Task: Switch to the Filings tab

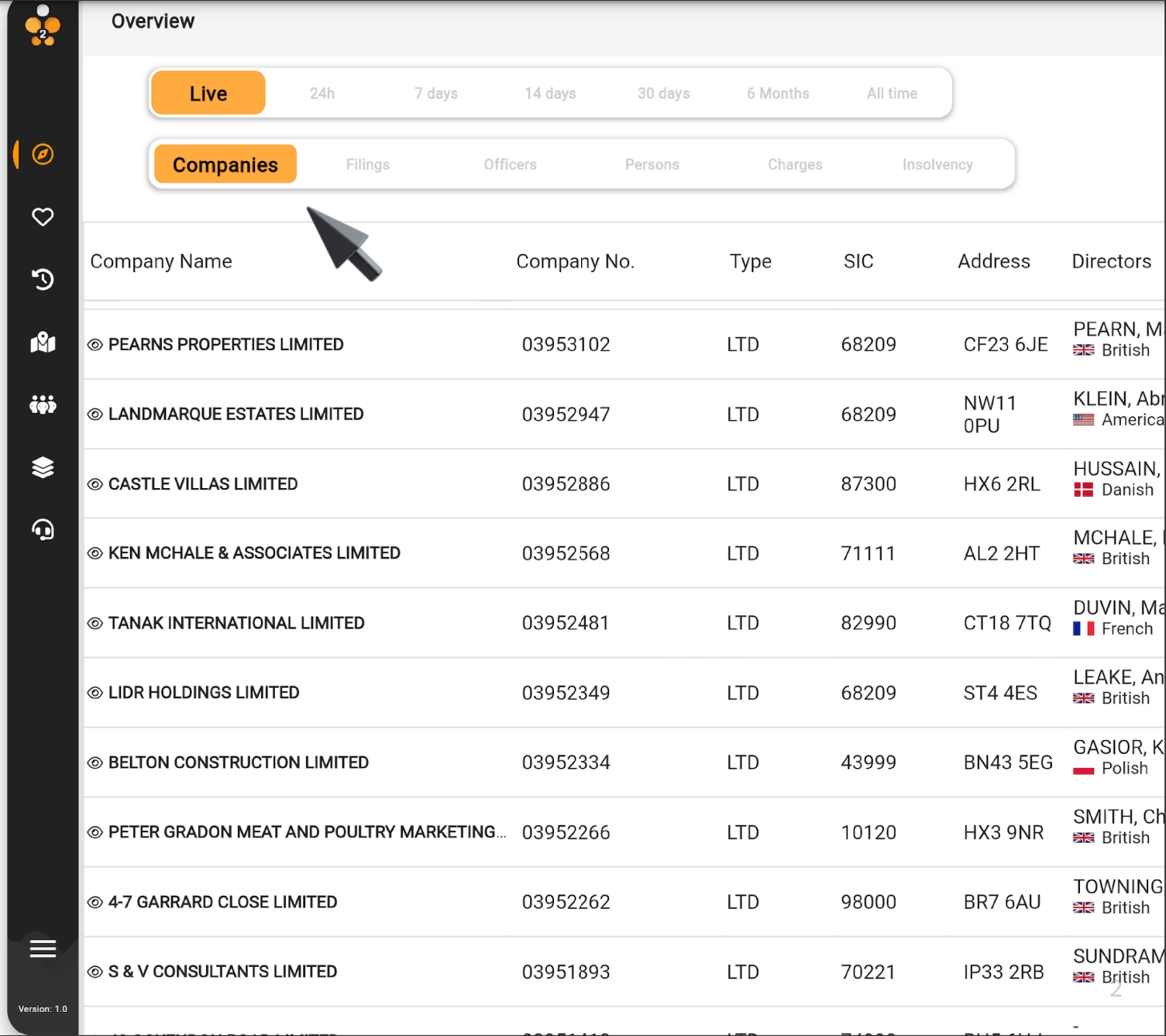Action: (367, 164)
